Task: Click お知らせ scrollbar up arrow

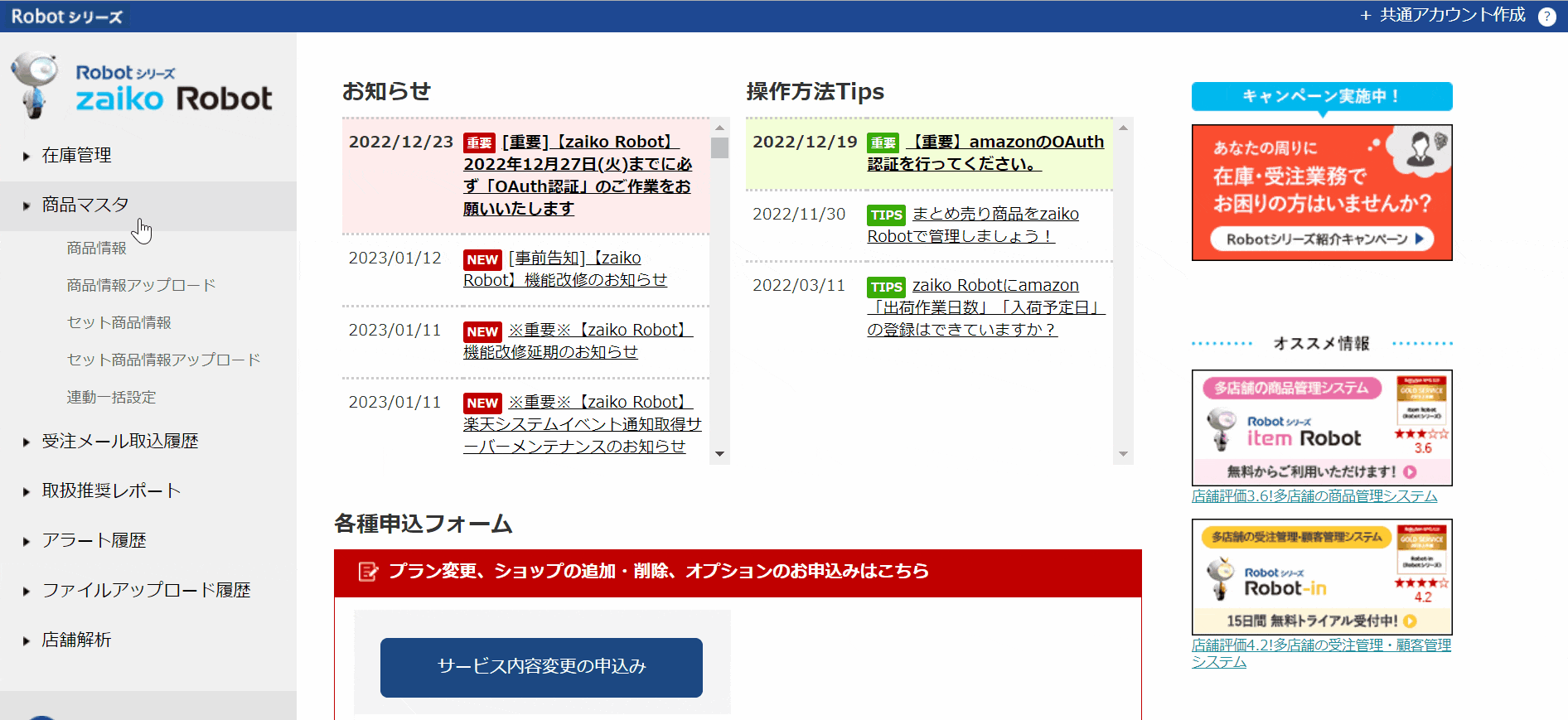Action: click(719, 128)
